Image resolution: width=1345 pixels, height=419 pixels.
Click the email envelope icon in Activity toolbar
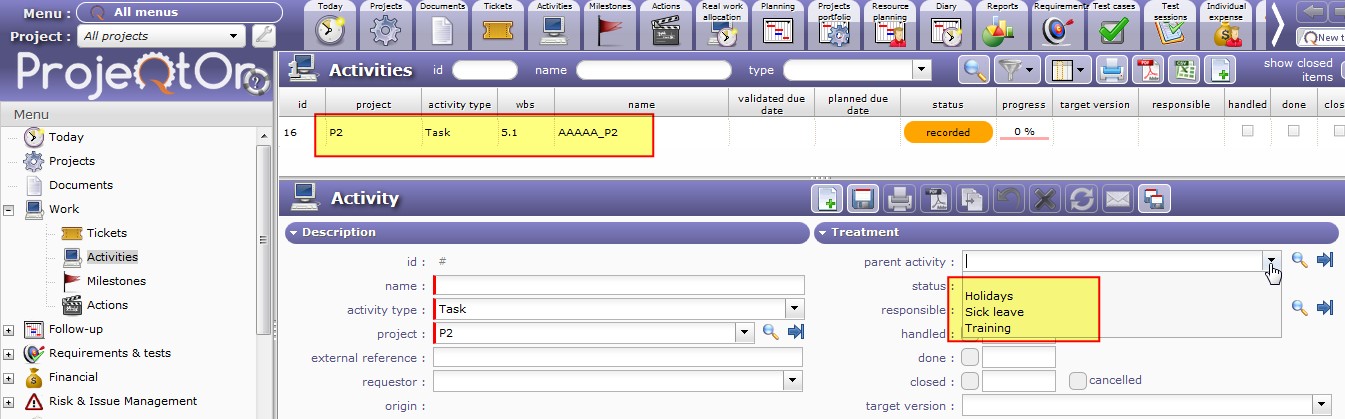[1117, 198]
